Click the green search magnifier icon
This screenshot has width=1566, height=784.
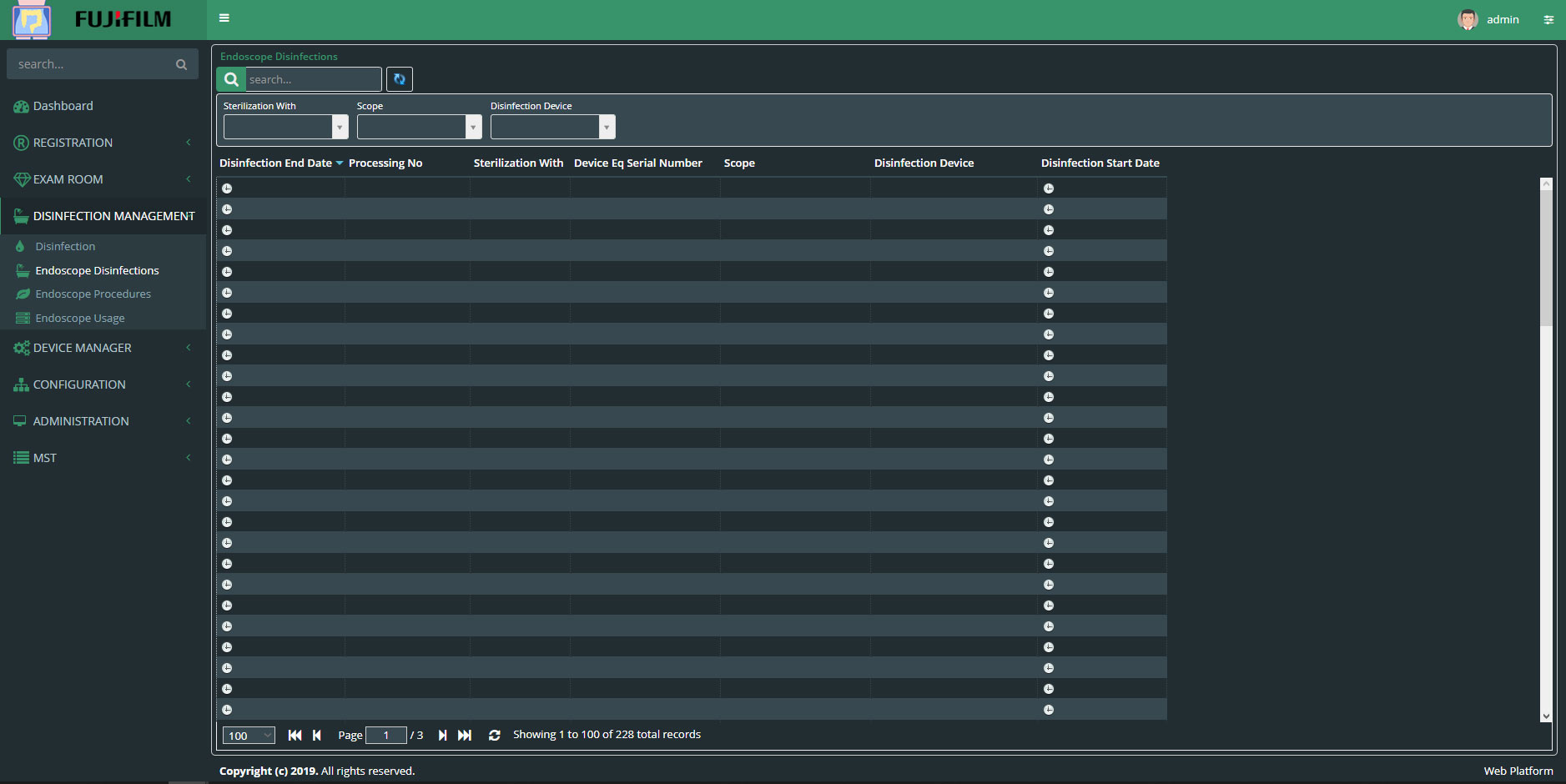[231, 79]
